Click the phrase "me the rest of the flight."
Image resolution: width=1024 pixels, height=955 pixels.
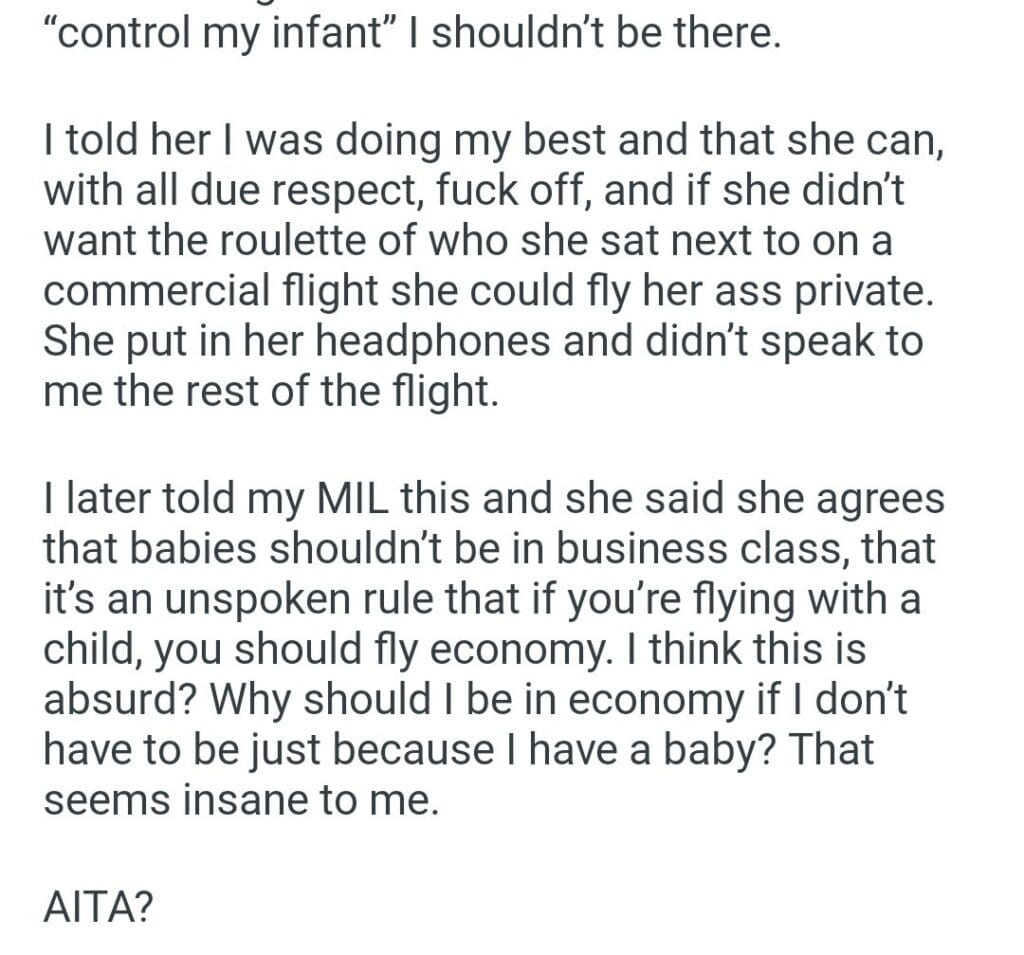point(270,392)
